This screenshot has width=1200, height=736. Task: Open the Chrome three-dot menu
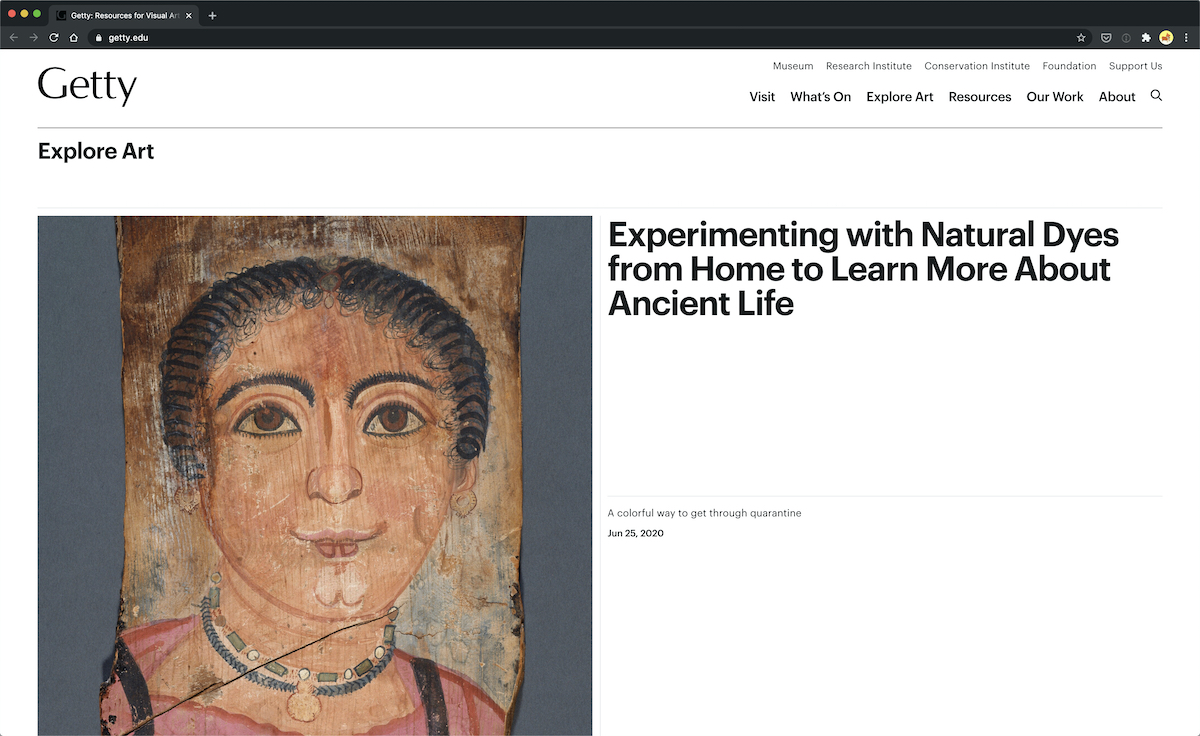coord(1186,37)
